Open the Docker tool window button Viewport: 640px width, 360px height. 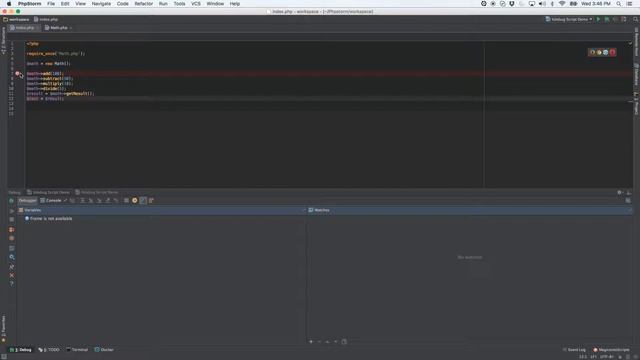tap(104, 350)
